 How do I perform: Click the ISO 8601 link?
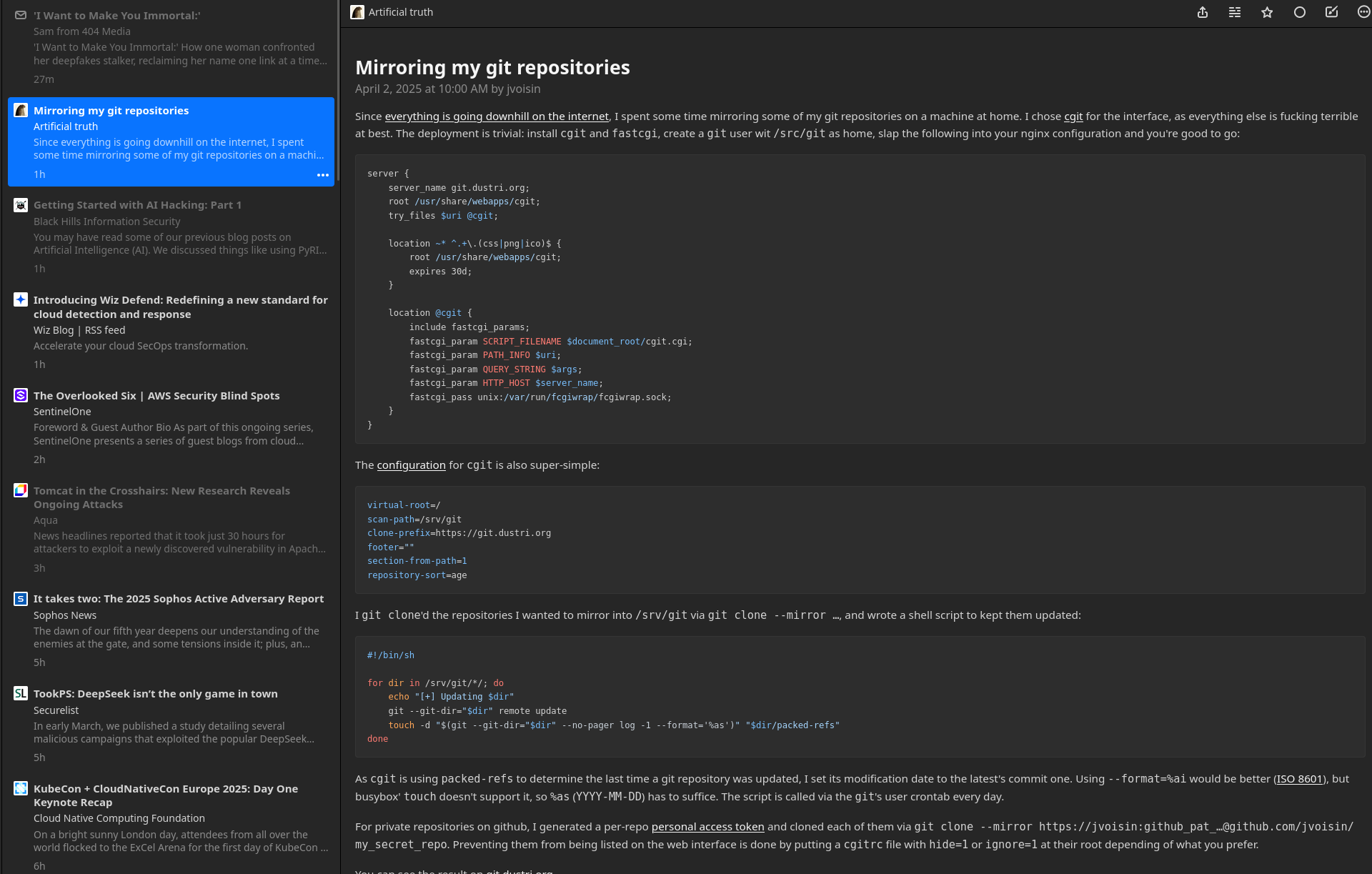point(1299,779)
